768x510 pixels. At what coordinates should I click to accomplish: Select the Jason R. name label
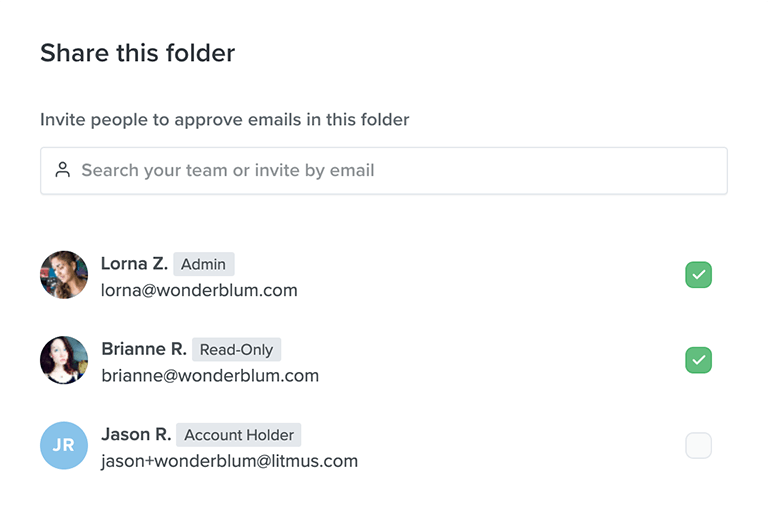click(x=136, y=434)
